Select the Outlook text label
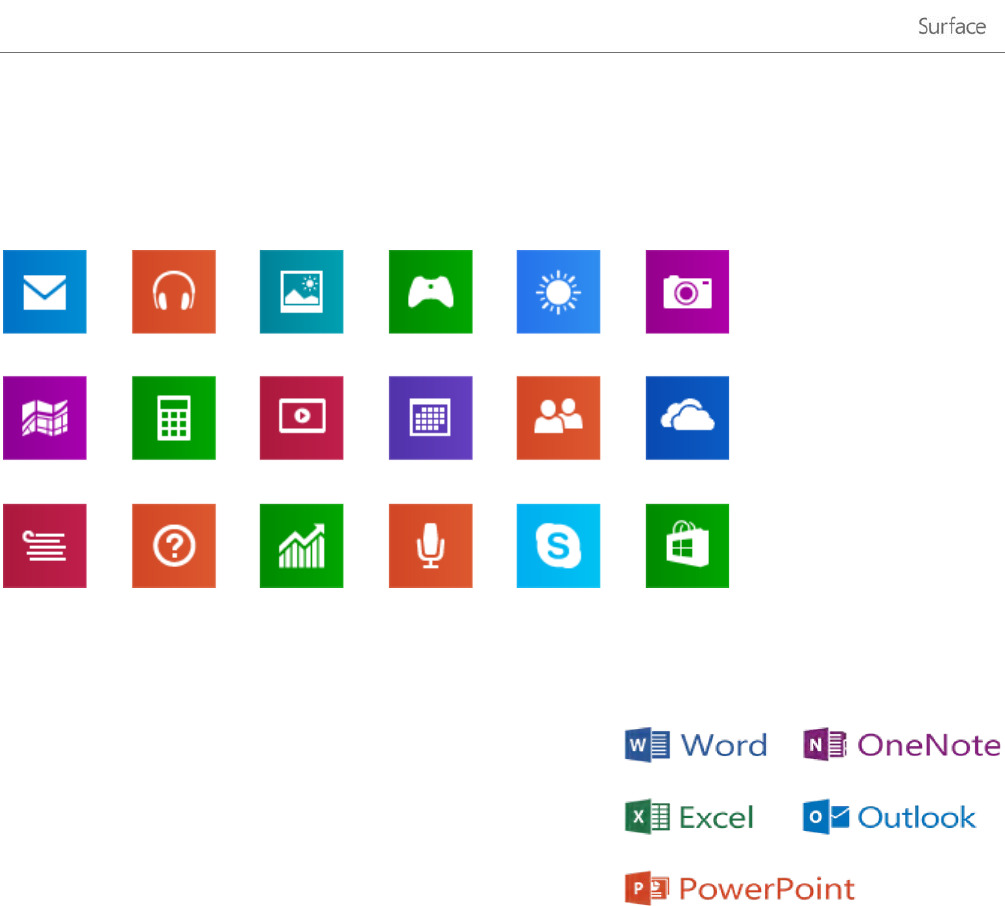 coord(917,818)
